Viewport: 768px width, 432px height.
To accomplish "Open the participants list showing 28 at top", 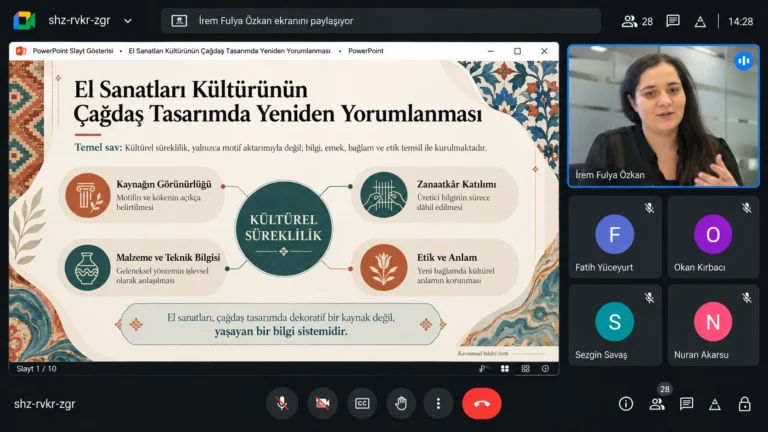I will point(637,21).
